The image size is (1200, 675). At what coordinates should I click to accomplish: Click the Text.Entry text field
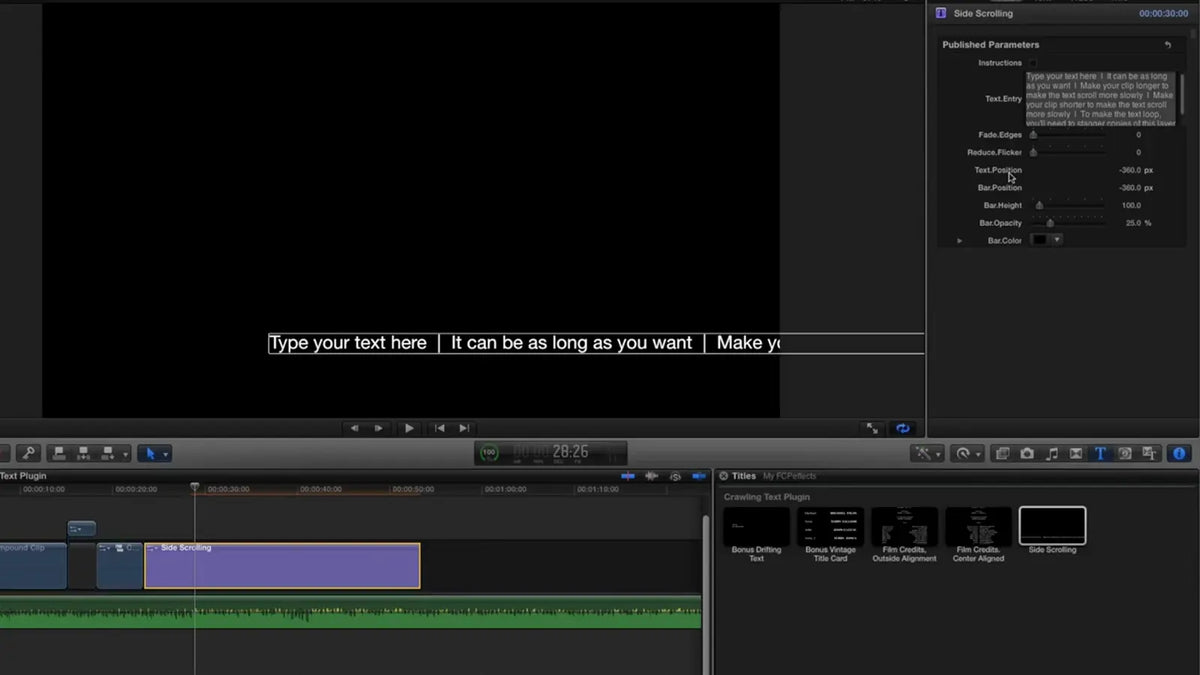(x=1101, y=98)
